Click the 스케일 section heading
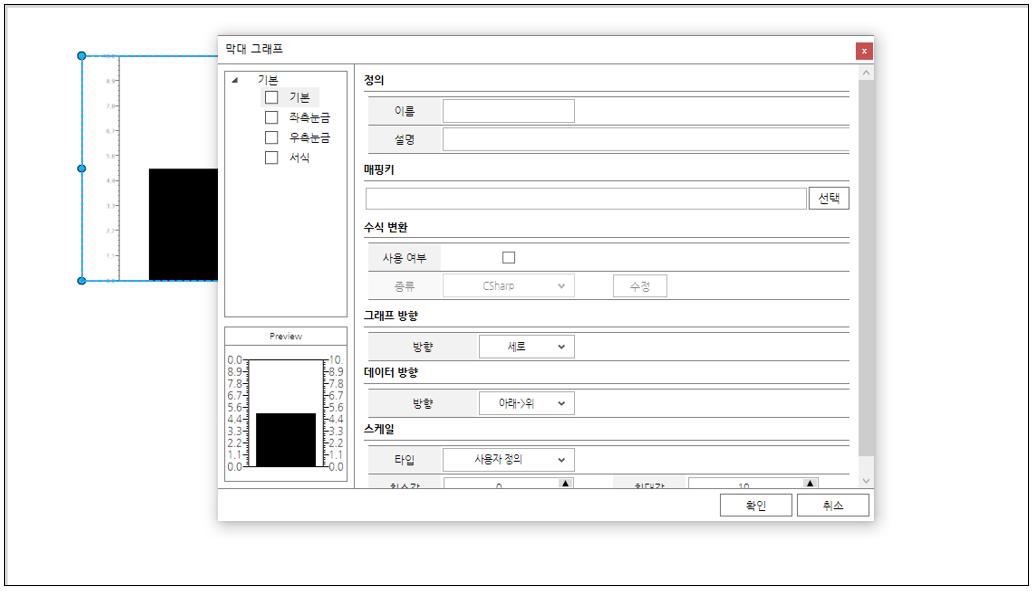This screenshot has height=591, width=1035. coord(379,429)
